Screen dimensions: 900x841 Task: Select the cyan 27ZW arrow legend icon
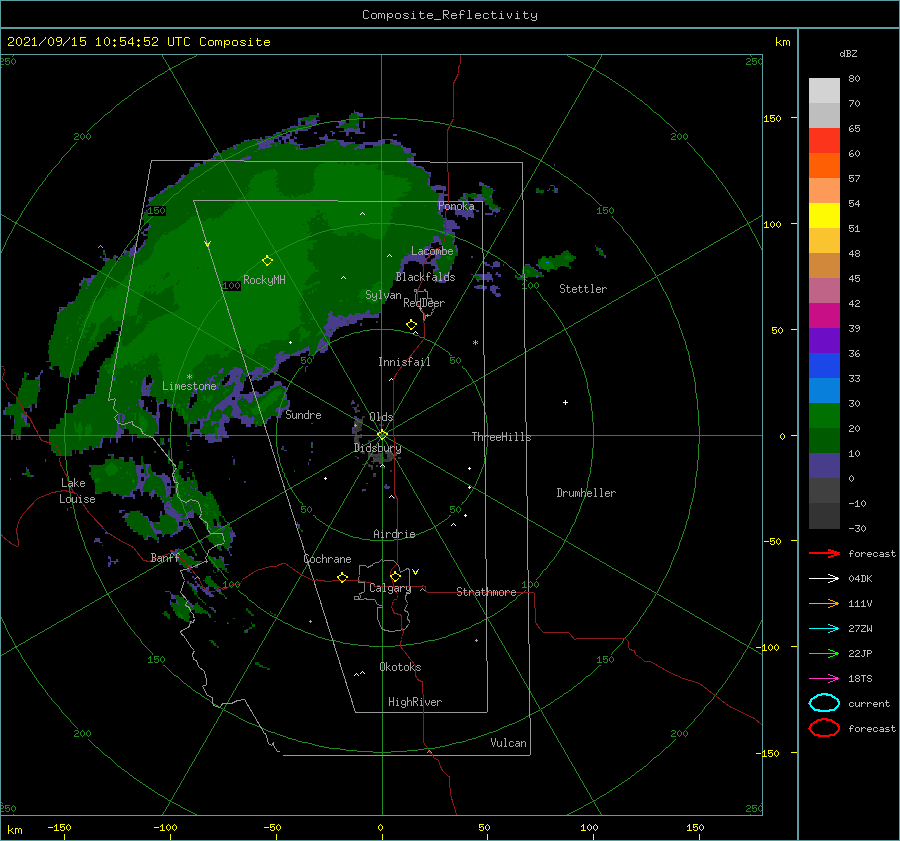(x=824, y=629)
